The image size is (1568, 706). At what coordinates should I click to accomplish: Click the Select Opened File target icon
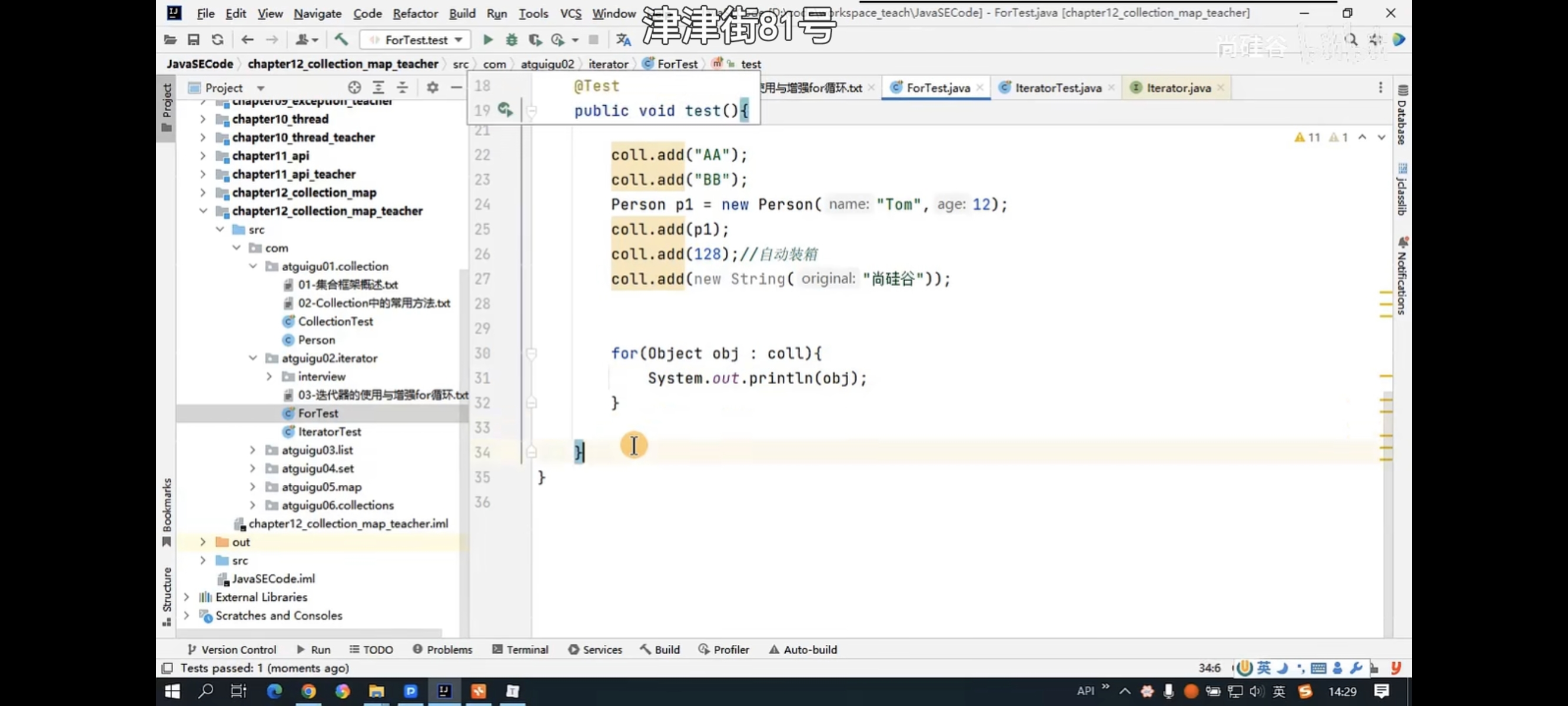(x=354, y=88)
